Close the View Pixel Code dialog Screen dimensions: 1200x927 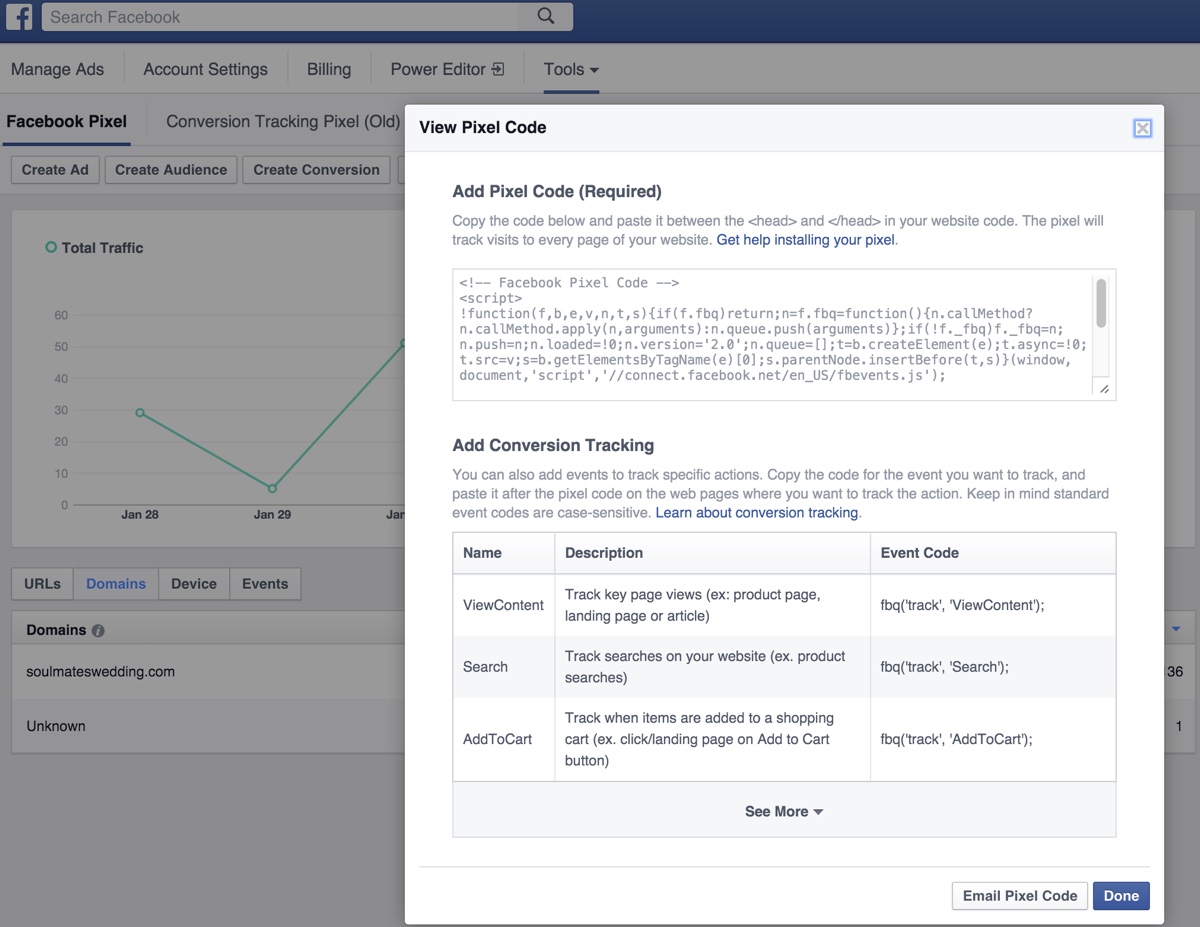(x=1142, y=127)
